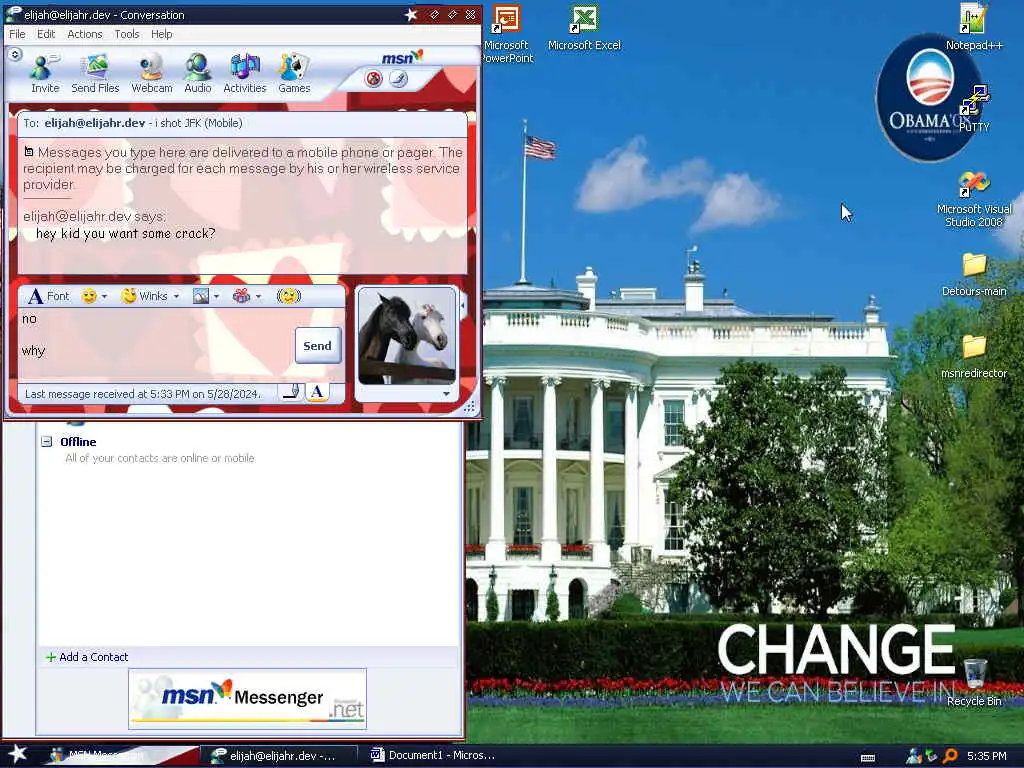Click the gift box pack icon
This screenshot has width=1024, height=768.
tap(242, 296)
